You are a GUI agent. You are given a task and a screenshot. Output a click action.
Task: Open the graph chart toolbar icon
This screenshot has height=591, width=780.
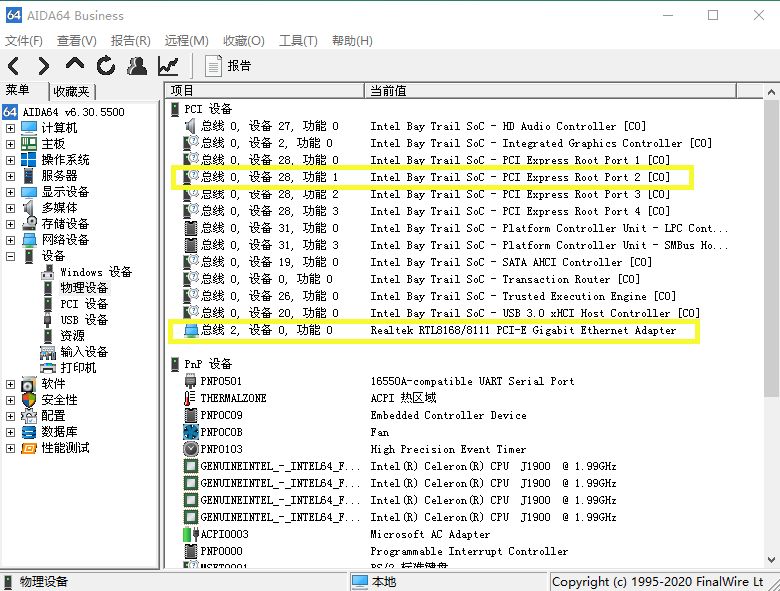tap(168, 66)
